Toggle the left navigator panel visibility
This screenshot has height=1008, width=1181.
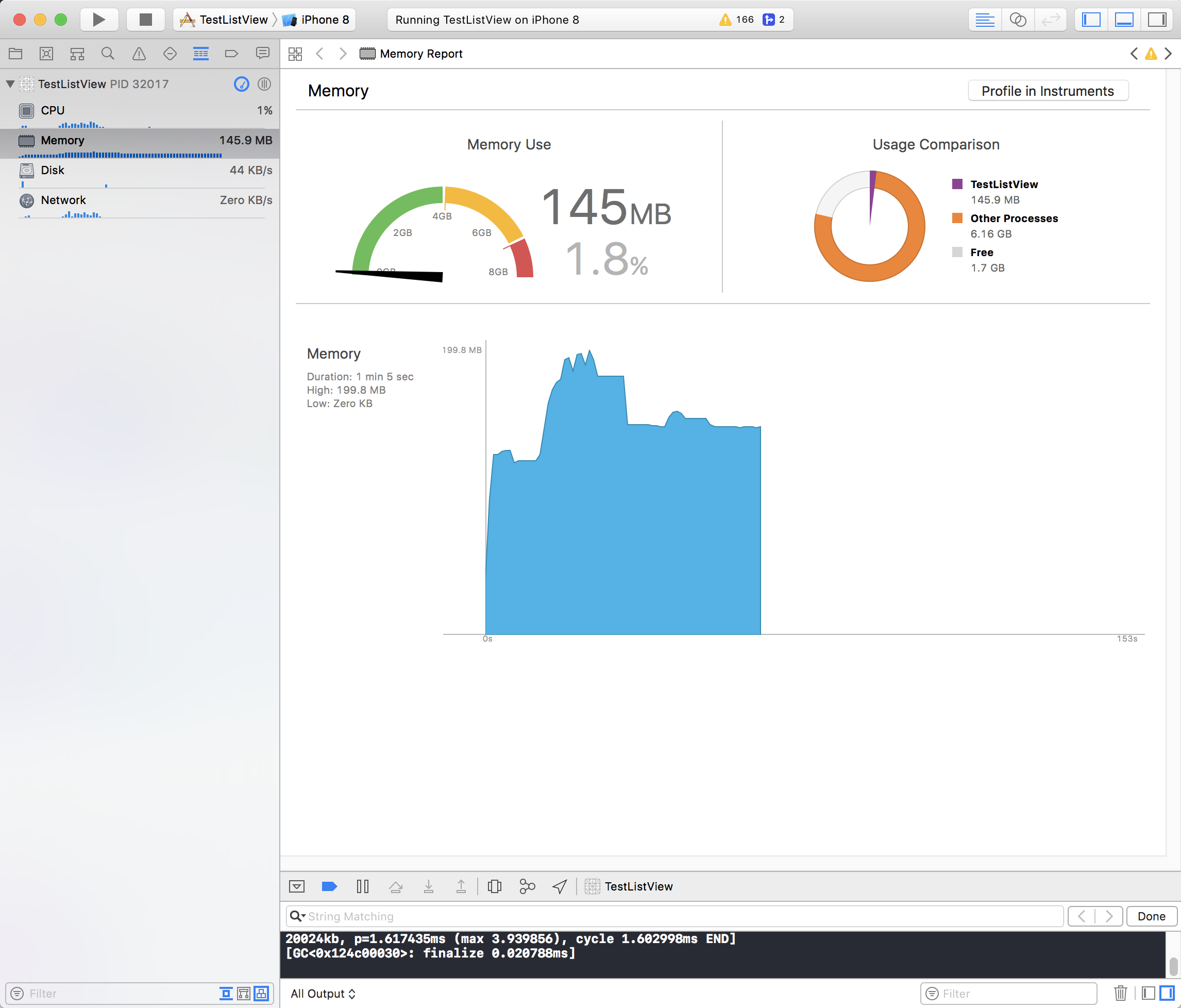(1091, 20)
